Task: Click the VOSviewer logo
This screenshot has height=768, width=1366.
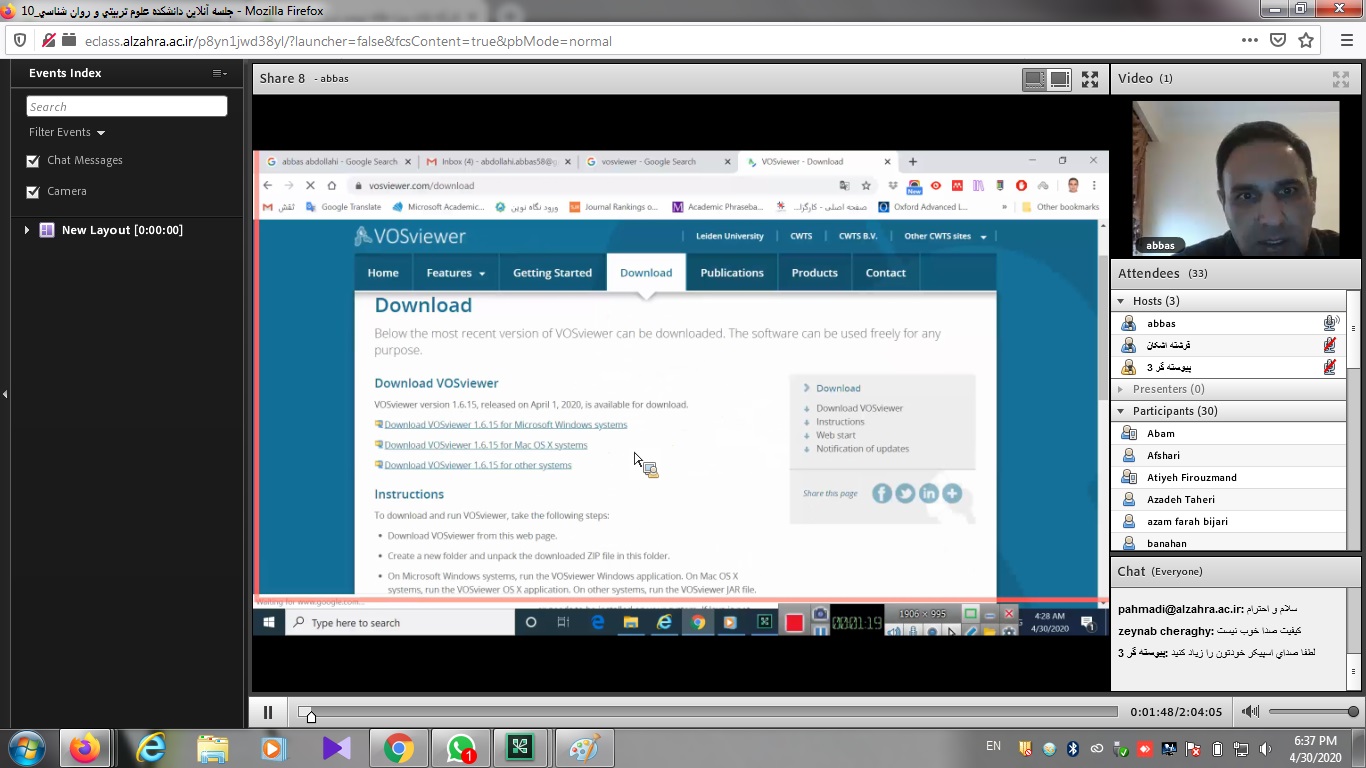Action: coord(410,237)
